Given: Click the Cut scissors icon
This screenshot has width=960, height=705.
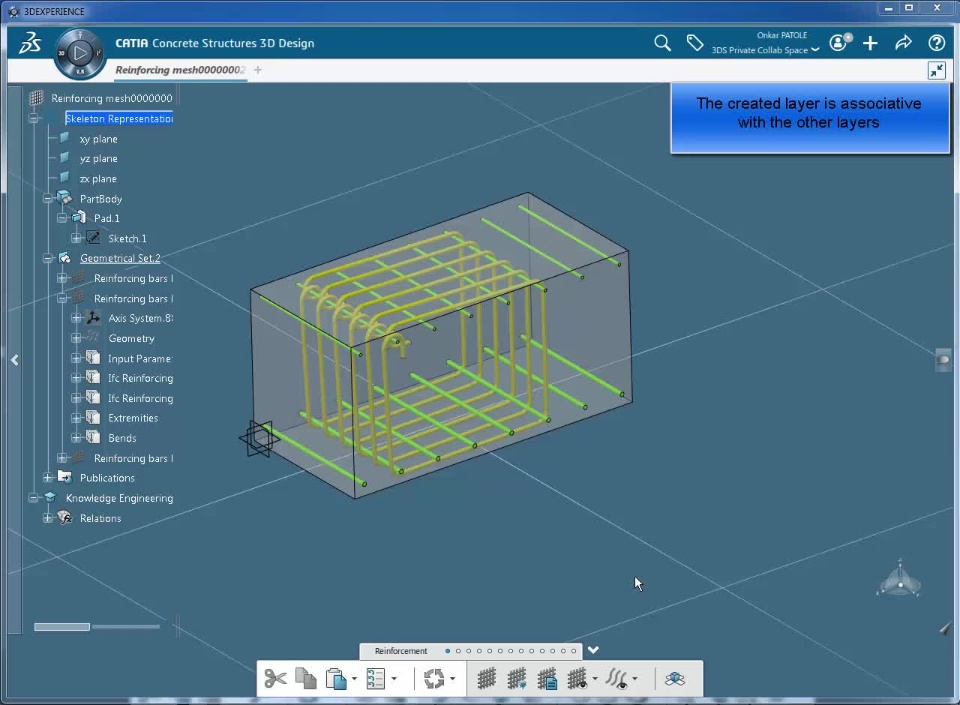Looking at the screenshot, I should (x=276, y=679).
